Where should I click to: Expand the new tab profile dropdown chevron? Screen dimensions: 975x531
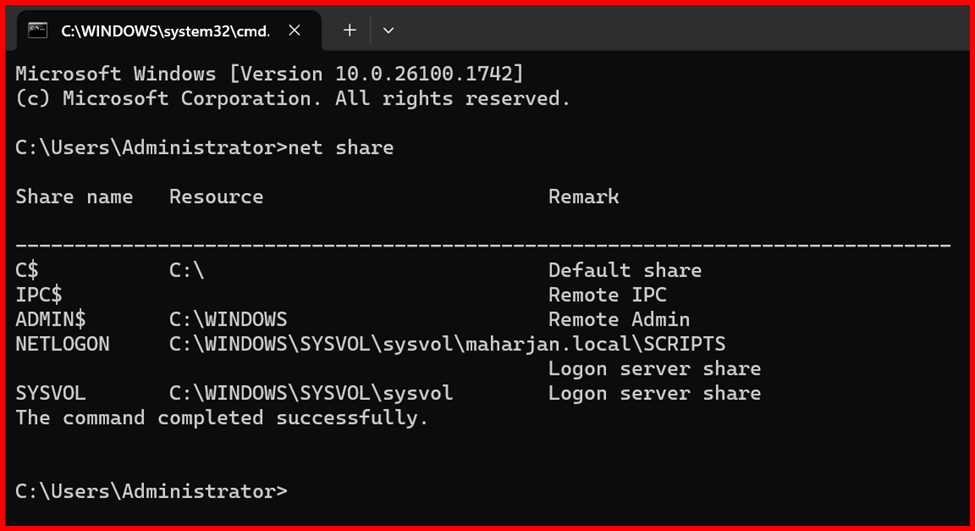click(388, 30)
